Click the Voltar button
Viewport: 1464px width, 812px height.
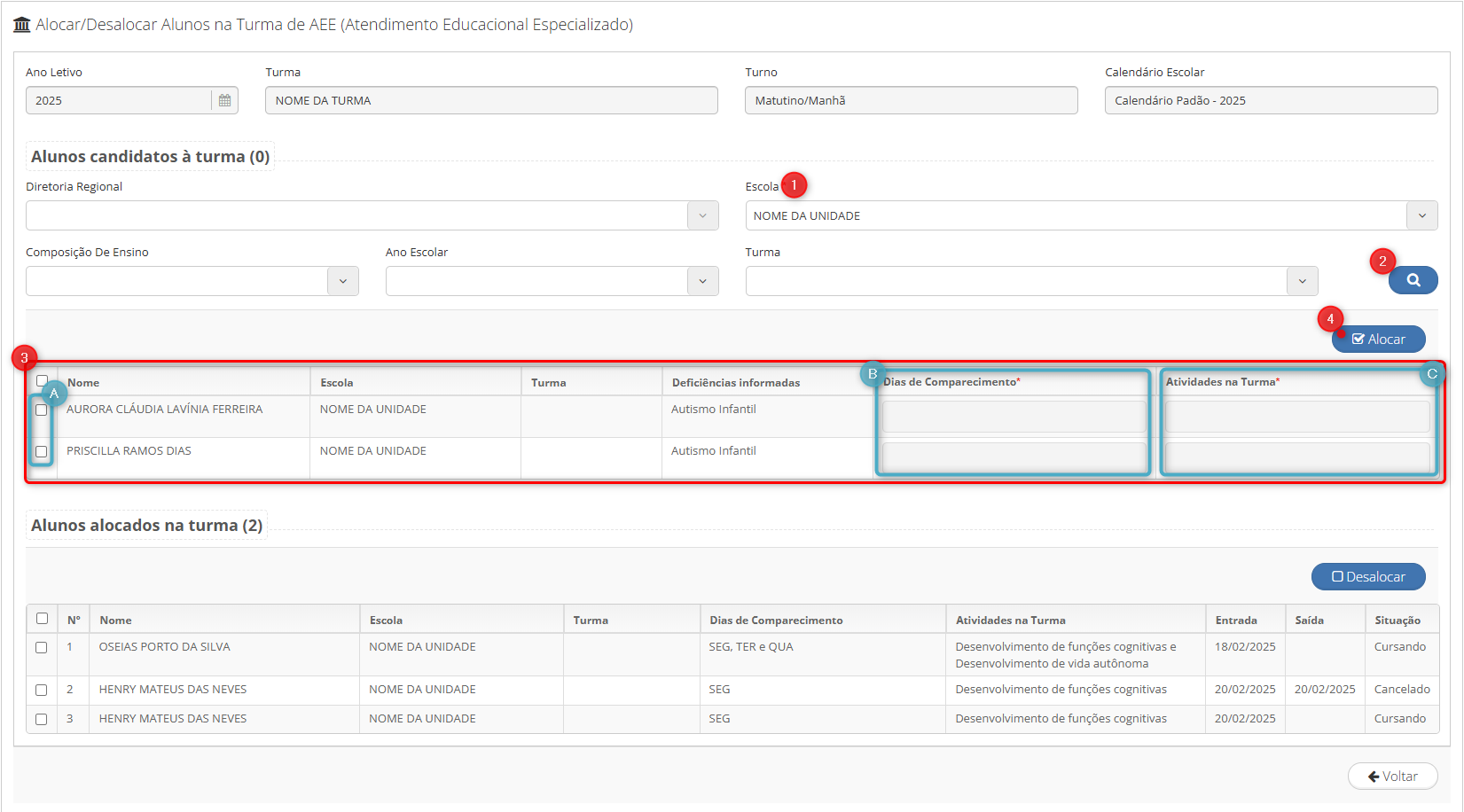coord(1392,776)
